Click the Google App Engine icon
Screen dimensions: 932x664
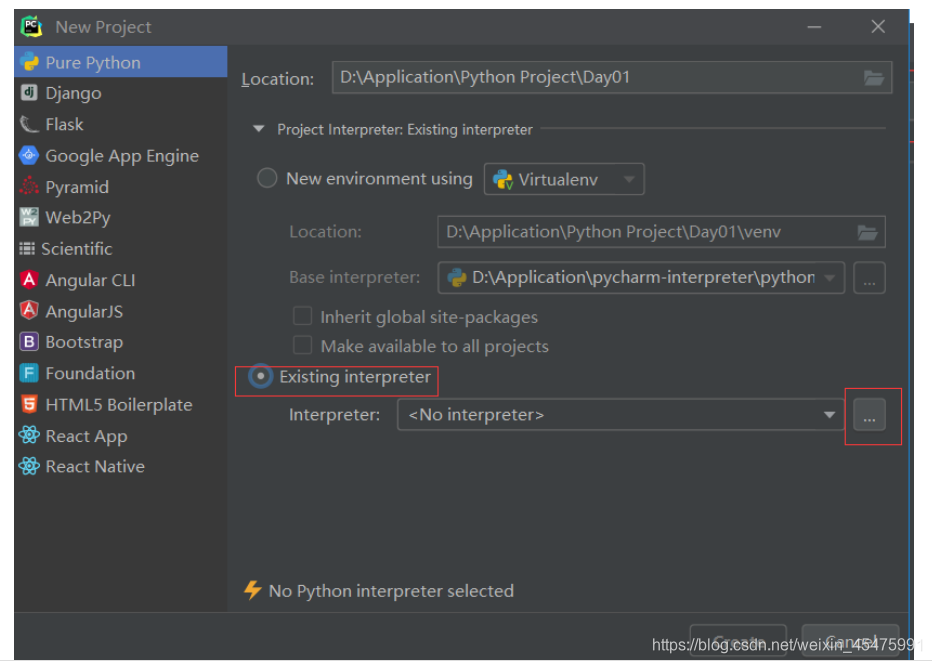tap(29, 156)
